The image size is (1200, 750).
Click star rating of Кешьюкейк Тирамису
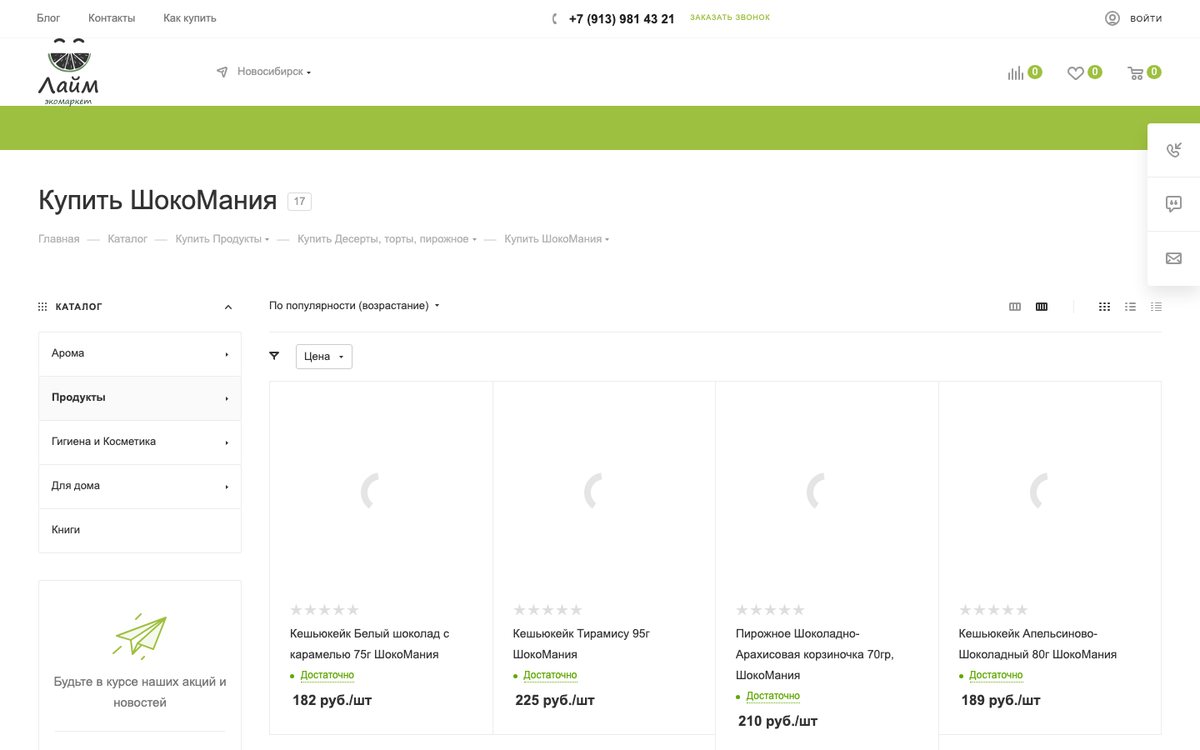[547, 610]
